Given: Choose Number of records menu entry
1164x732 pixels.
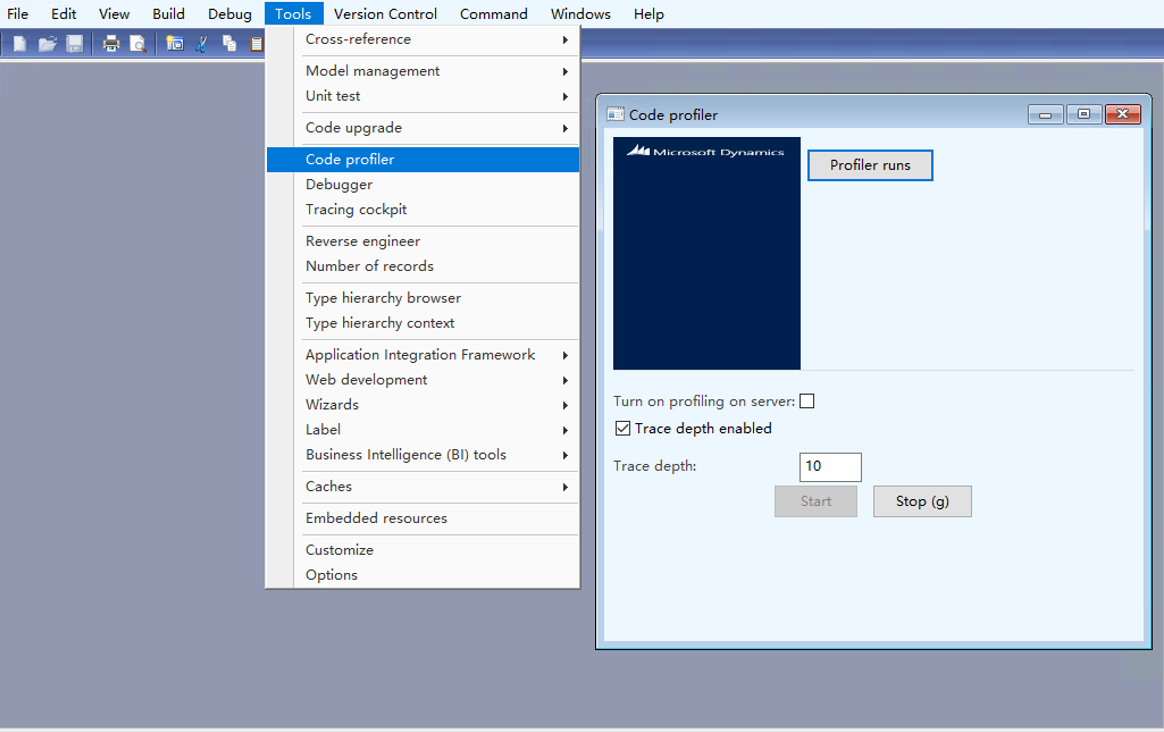Looking at the screenshot, I should (x=422, y=266).
